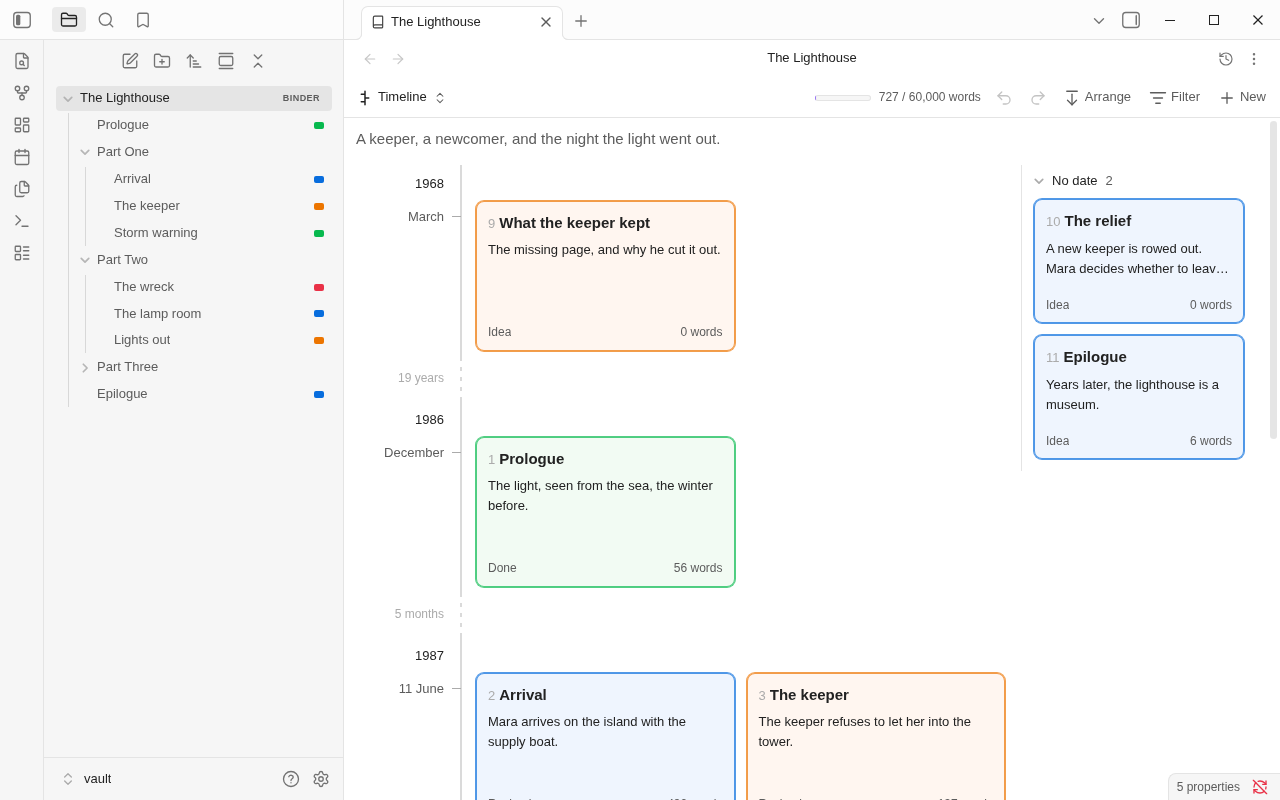1280x800 pixels.
Task: Click the quick switcher file-search ribbon icon
Action: click(x=22, y=61)
